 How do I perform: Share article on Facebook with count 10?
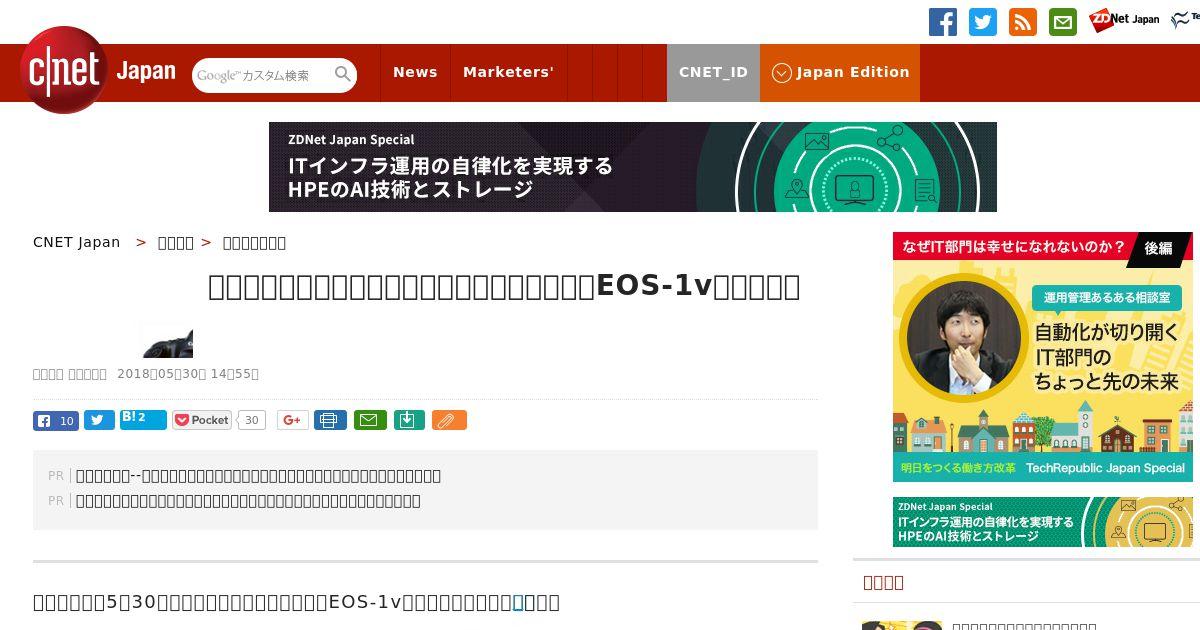(56, 421)
